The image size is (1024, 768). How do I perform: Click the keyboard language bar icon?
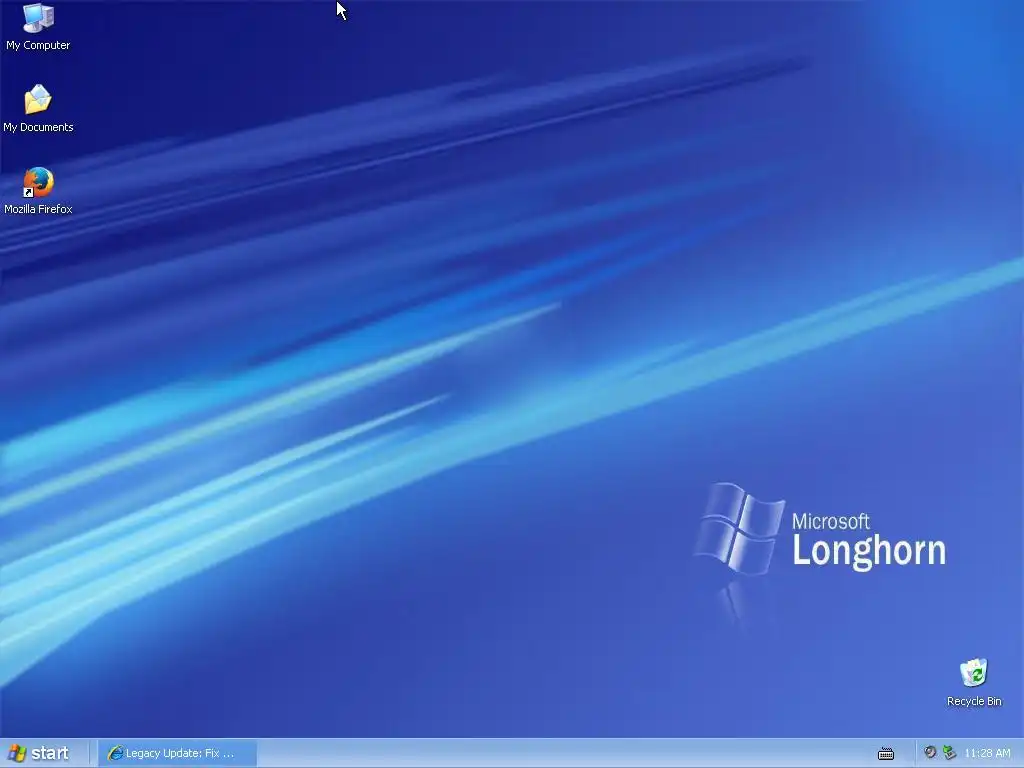(886, 754)
